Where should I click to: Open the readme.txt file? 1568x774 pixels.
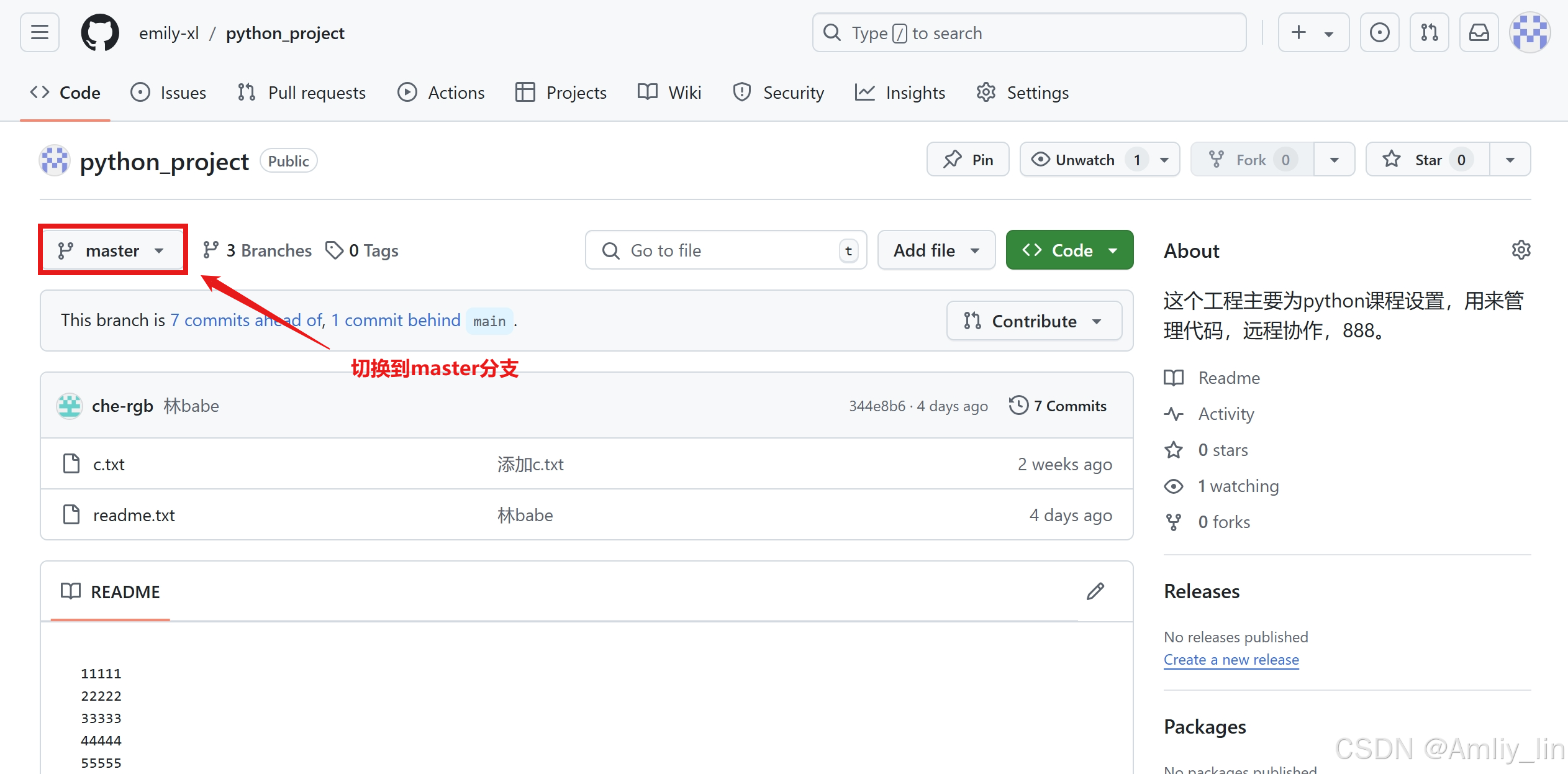pyautogui.click(x=134, y=515)
